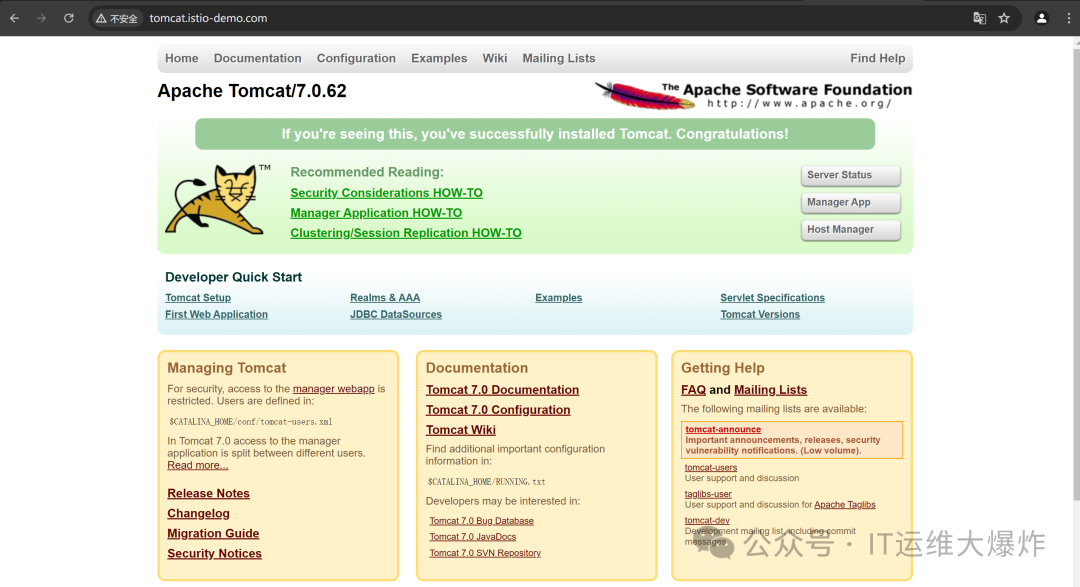
Task: Open Servlet Specifications link
Action: pos(772,298)
